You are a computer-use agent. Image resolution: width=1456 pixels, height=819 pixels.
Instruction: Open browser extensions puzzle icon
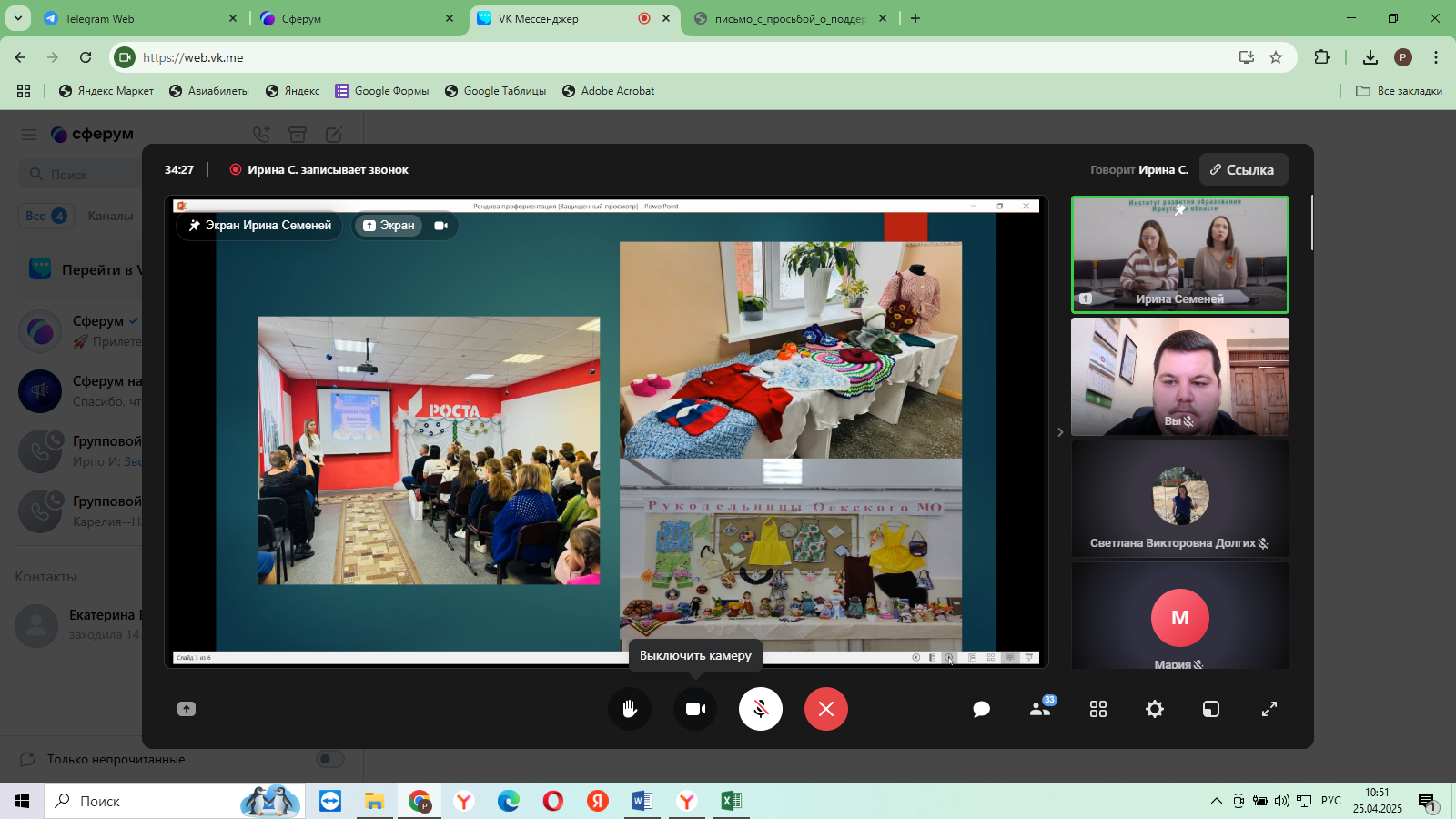pyautogui.click(x=1322, y=57)
